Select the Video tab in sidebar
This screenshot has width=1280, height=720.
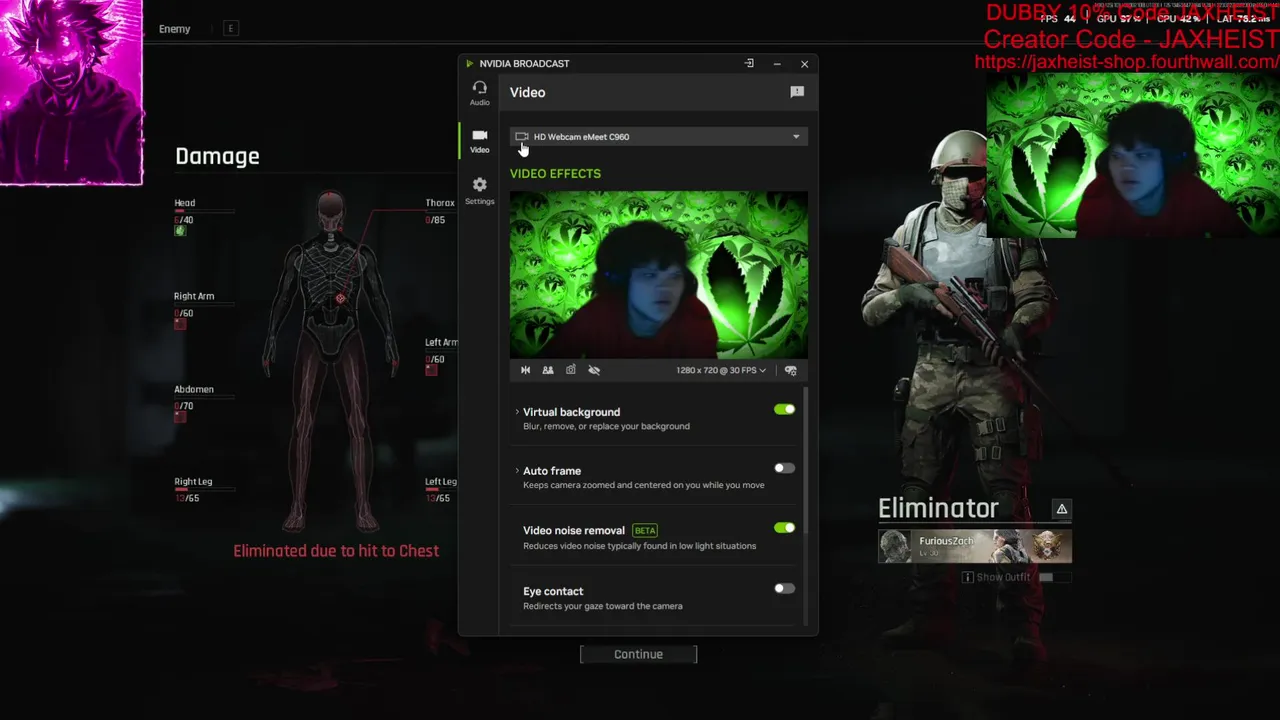tap(480, 141)
